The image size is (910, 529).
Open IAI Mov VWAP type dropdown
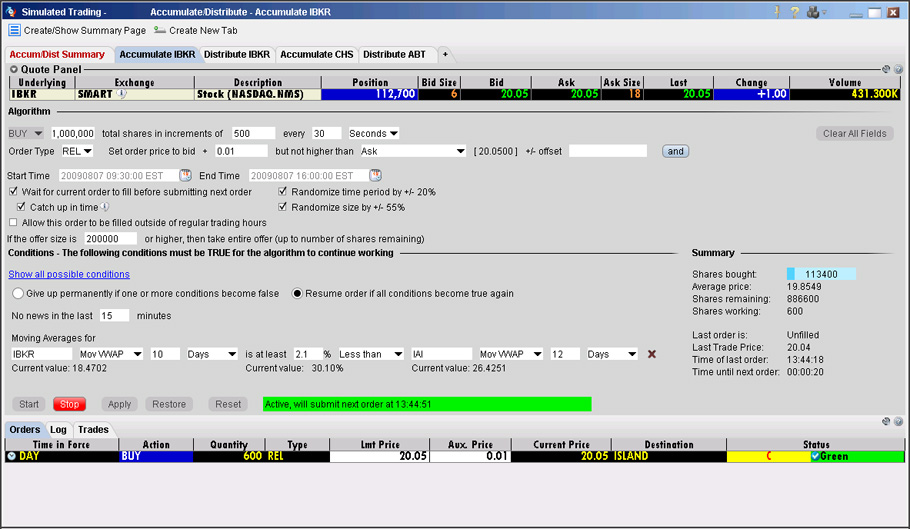coord(511,354)
